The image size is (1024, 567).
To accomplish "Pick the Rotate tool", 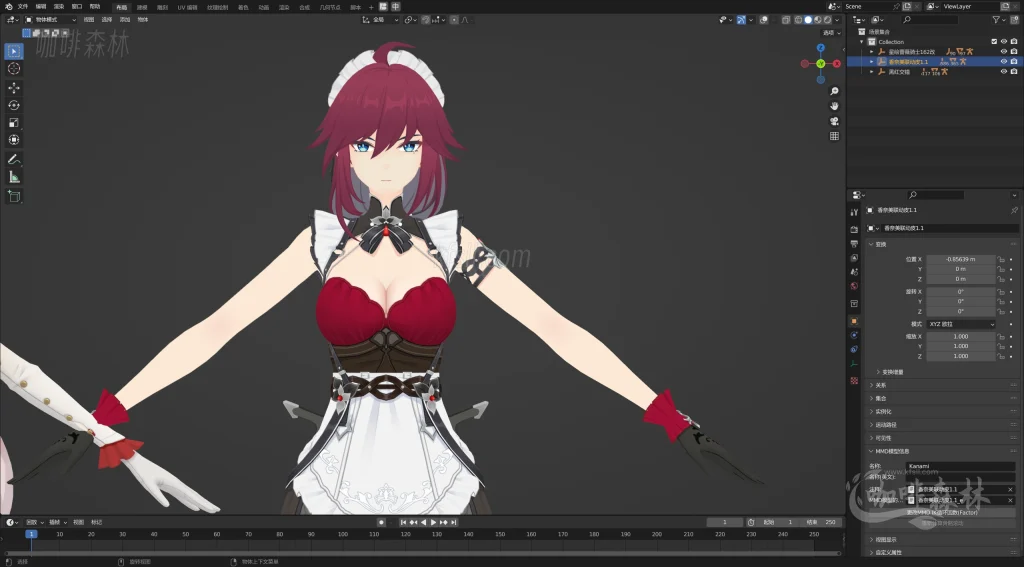I will (14, 105).
